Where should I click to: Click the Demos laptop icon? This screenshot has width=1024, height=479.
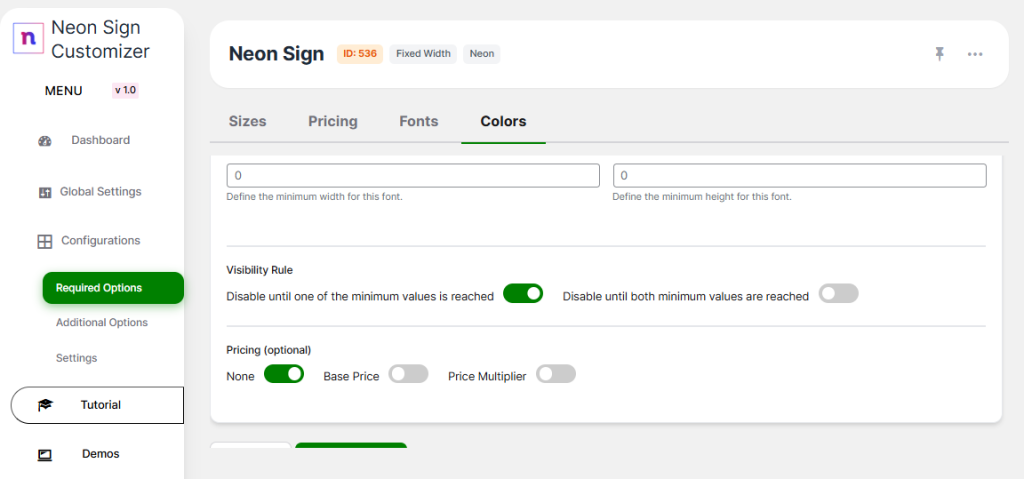45,454
